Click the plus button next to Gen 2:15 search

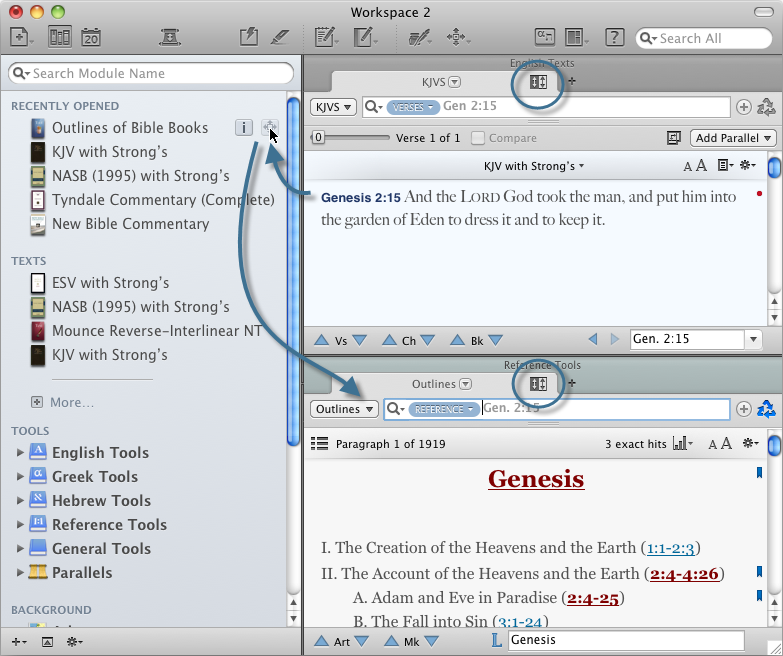coord(743,107)
